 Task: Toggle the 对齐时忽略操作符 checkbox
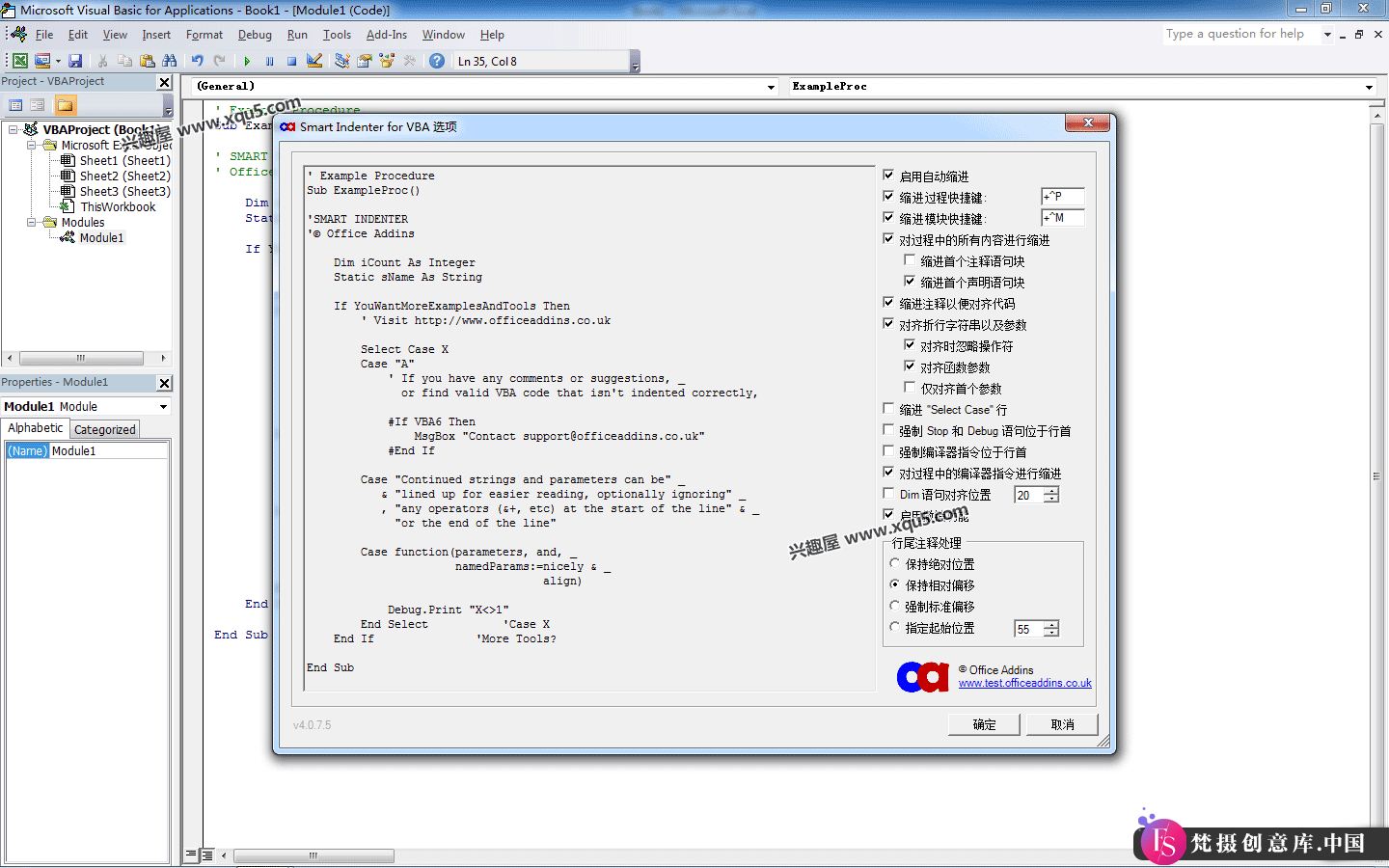(x=910, y=345)
